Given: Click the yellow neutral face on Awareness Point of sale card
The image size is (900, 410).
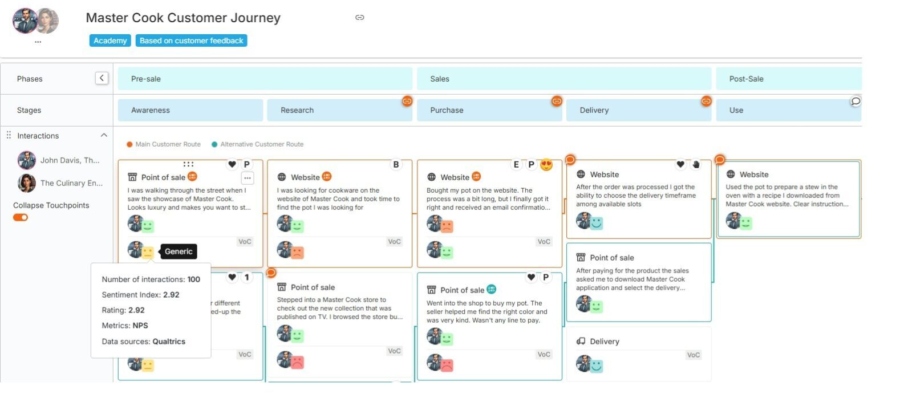Looking at the screenshot, I should (x=148, y=252).
